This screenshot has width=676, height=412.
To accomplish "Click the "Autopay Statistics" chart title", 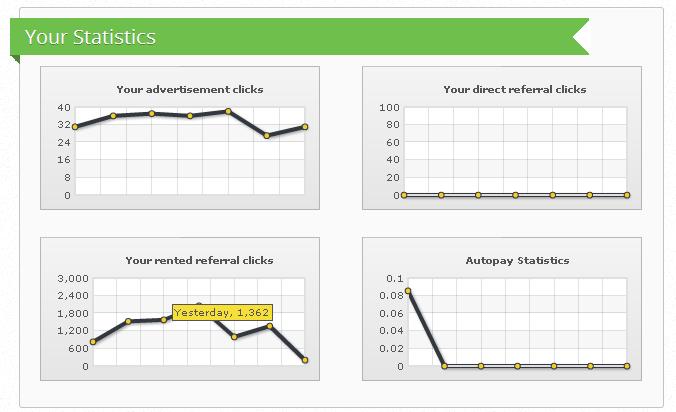I will 517,260.
